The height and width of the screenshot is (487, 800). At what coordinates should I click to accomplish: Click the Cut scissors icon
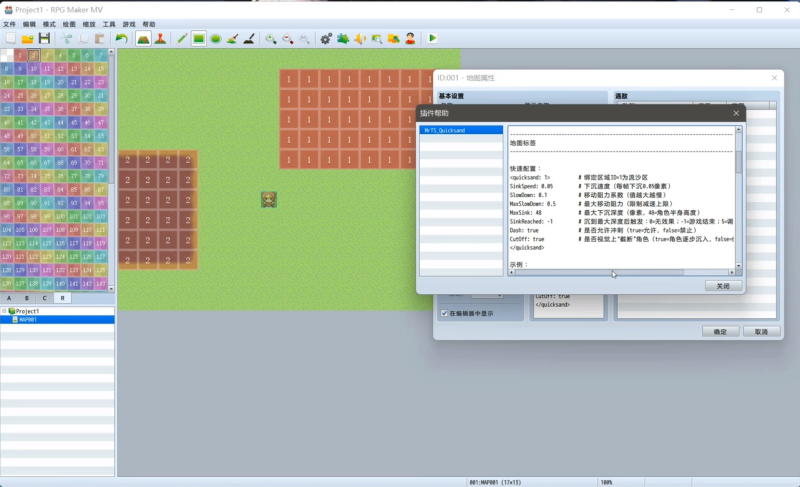(x=66, y=38)
